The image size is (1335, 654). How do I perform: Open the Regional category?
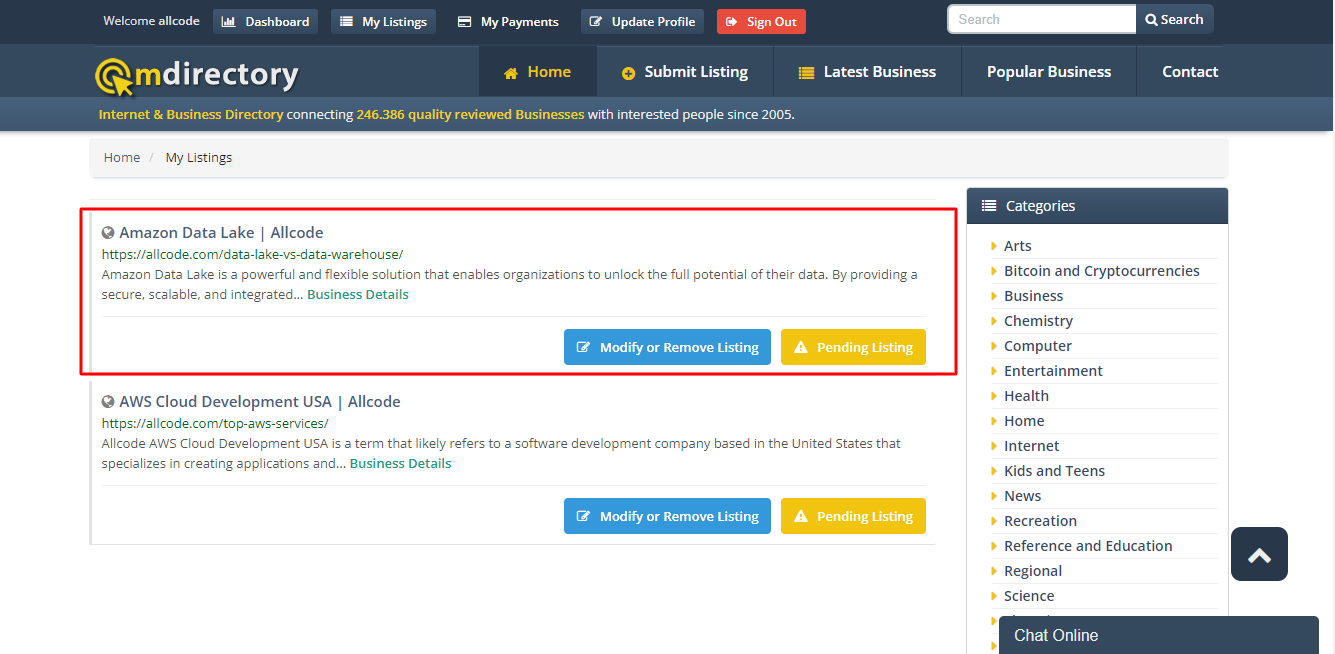[x=1033, y=571]
